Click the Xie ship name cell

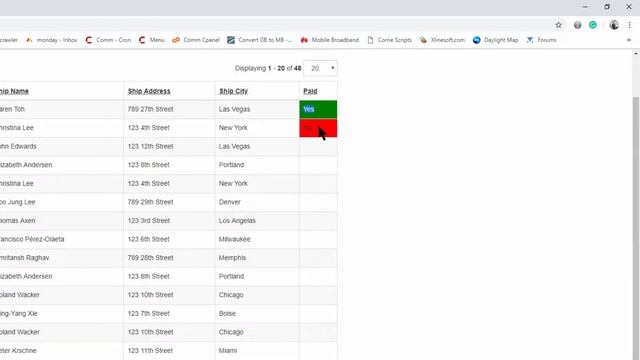click(x=61, y=313)
